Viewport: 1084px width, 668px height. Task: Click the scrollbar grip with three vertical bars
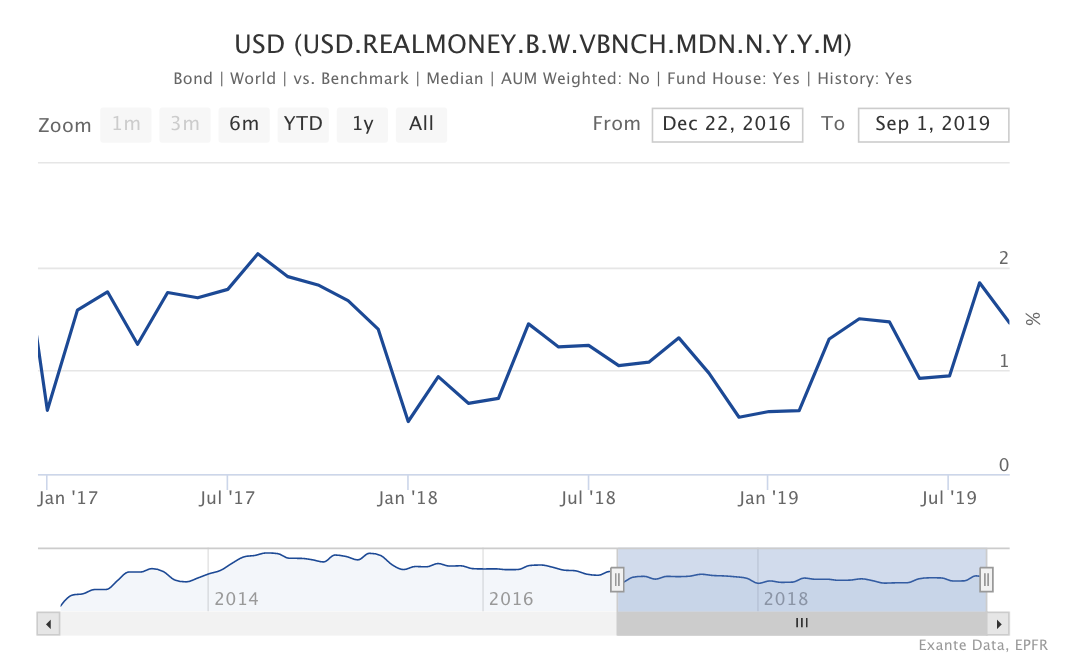[x=801, y=623]
